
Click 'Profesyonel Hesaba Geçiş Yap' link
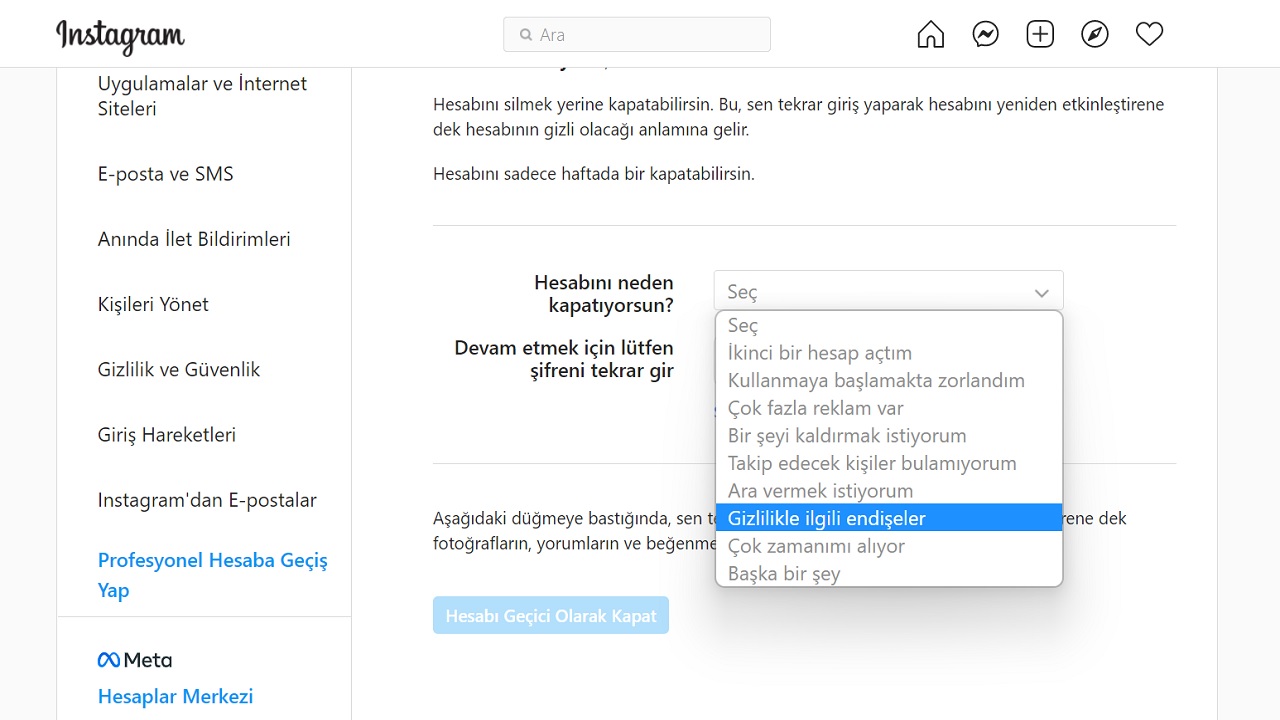213,575
